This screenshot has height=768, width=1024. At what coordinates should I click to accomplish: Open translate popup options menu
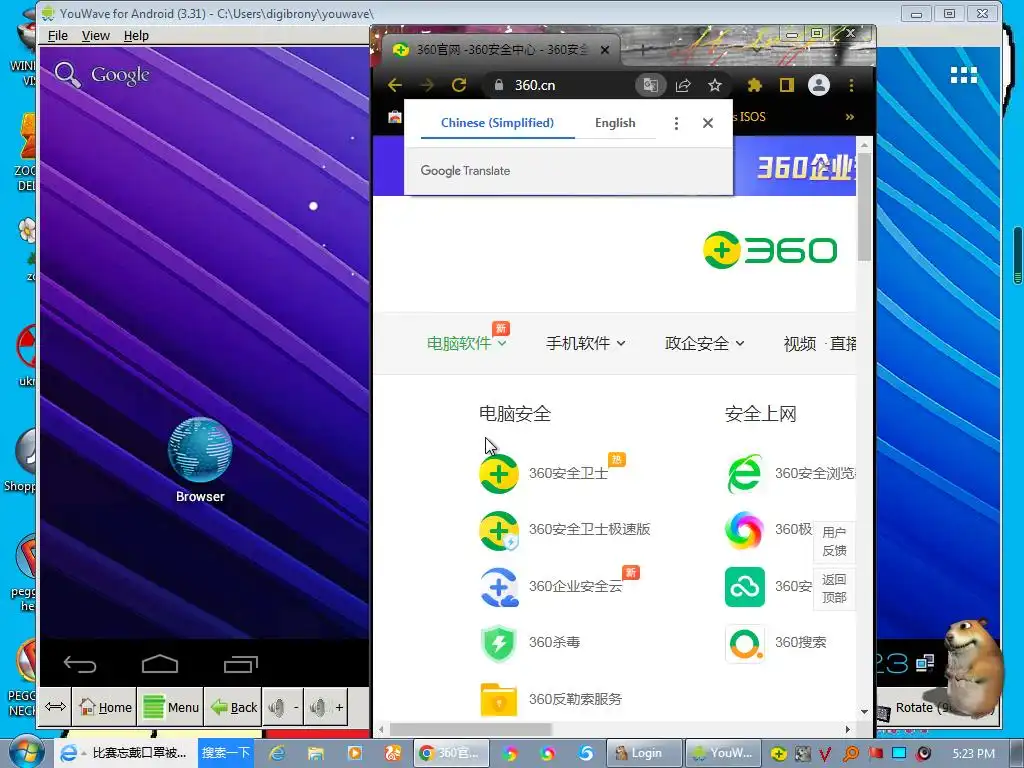click(676, 123)
